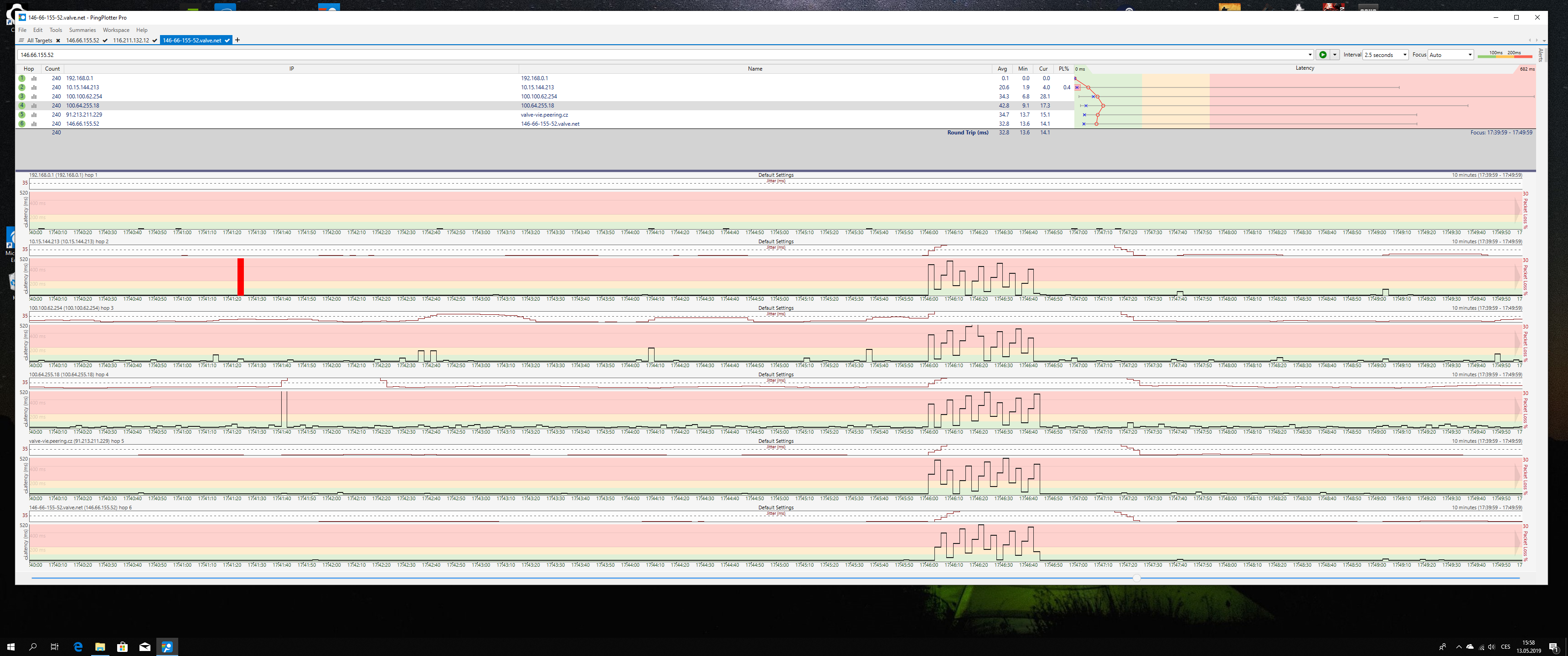The width and height of the screenshot is (1568, 656).
Task: Toggle timeline graph icon for hop 3
Action: [x=34, y=97]
